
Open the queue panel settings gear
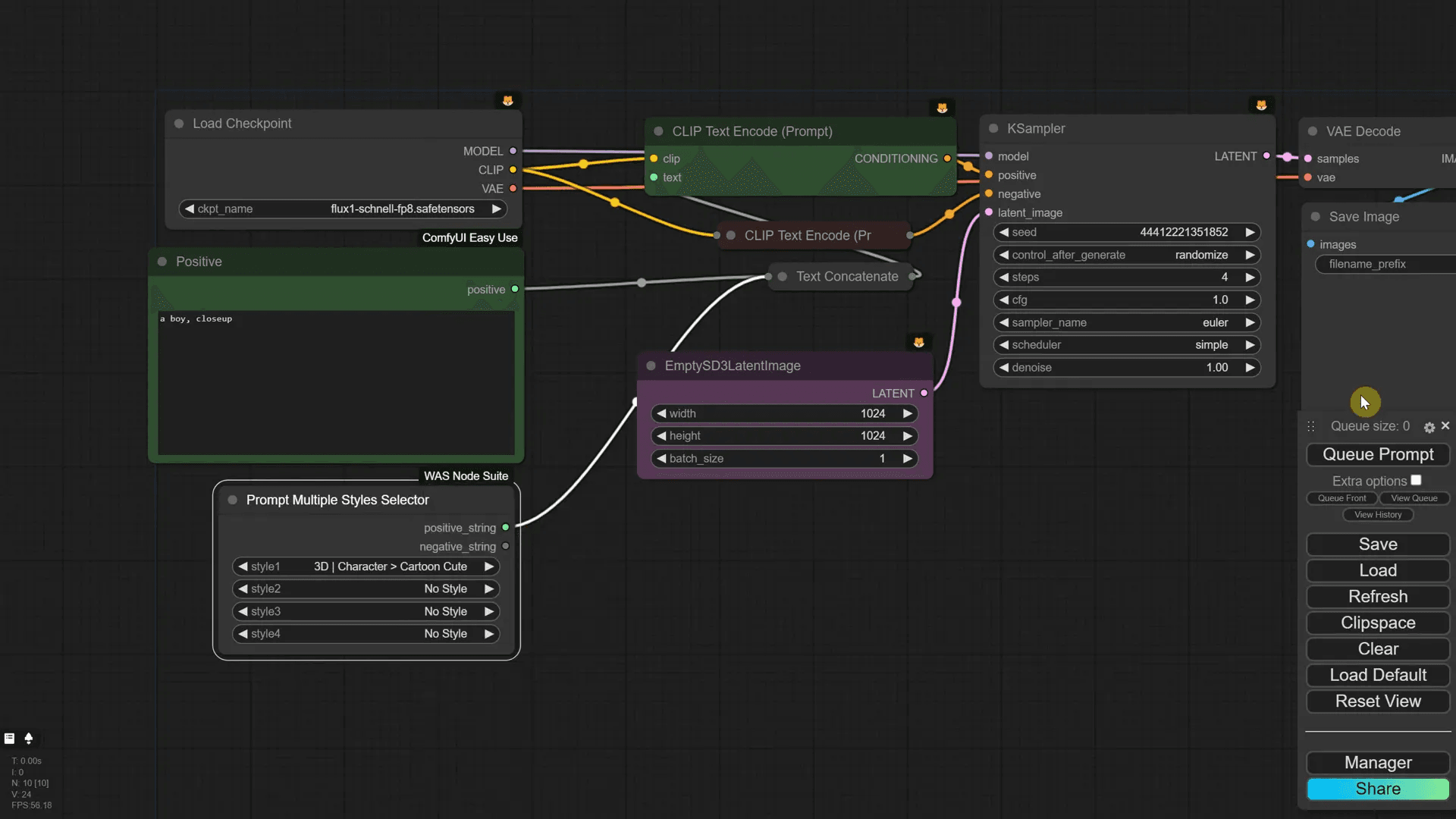(1429, 428)
